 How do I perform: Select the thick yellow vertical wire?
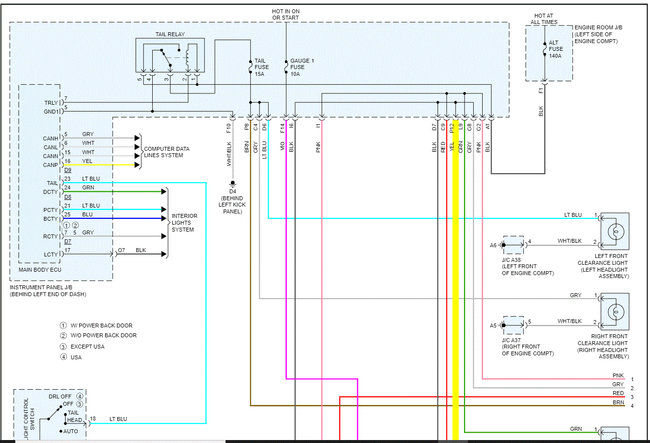[x=456, y=280]
